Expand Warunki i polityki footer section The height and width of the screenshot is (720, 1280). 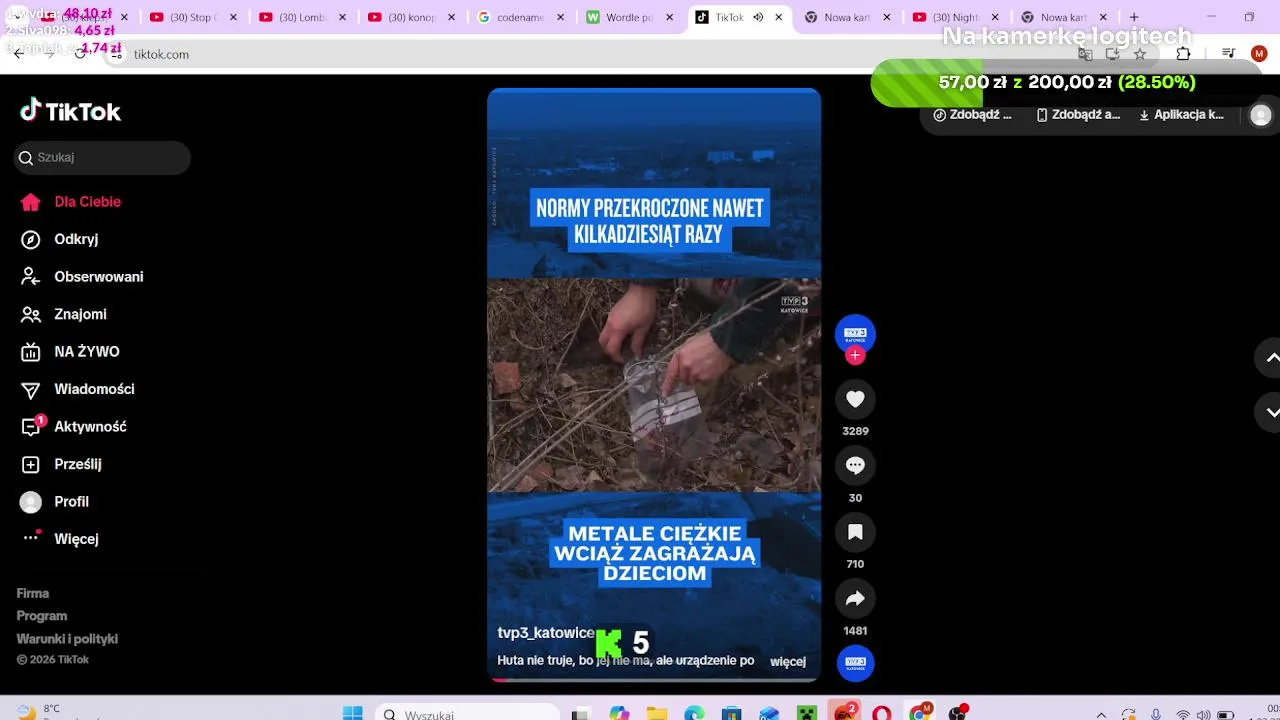[67, 639]
